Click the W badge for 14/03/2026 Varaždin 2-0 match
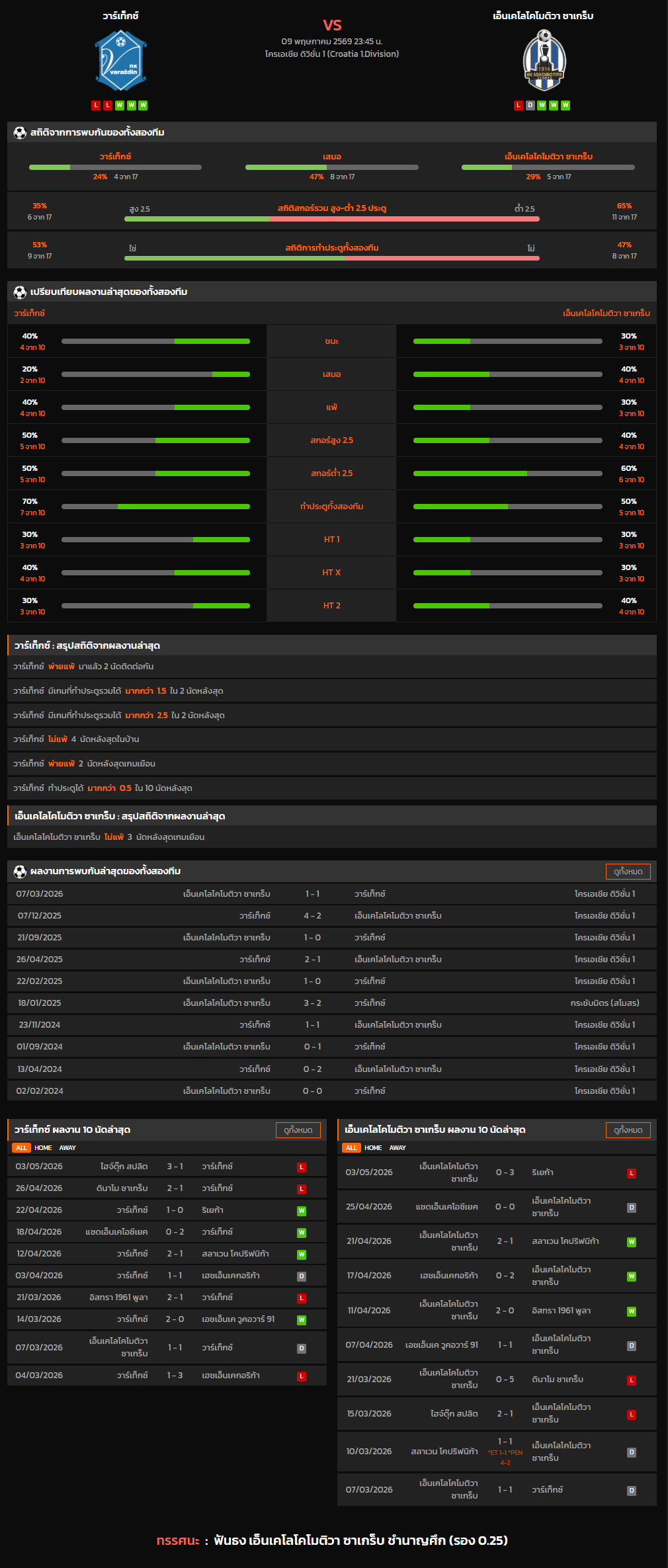Viewport: 668px width, 1568px height. coord(302,1320)
